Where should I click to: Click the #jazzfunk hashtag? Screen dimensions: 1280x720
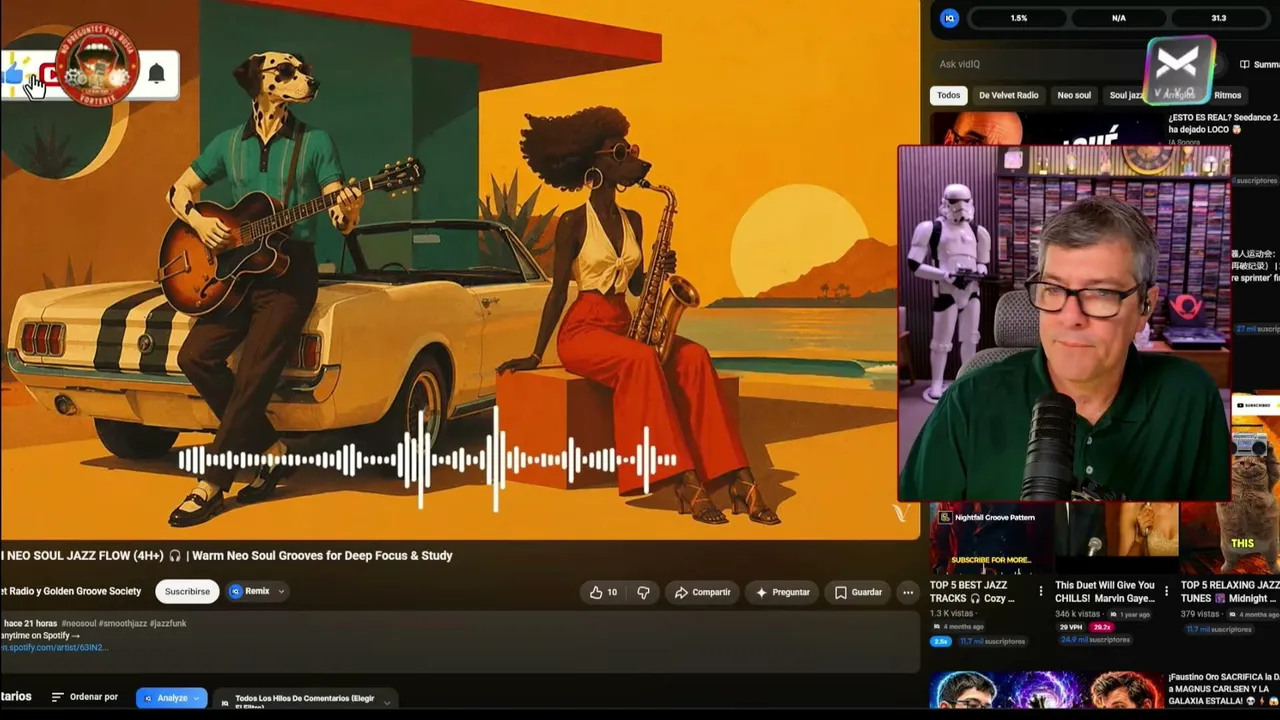(168, 623)
